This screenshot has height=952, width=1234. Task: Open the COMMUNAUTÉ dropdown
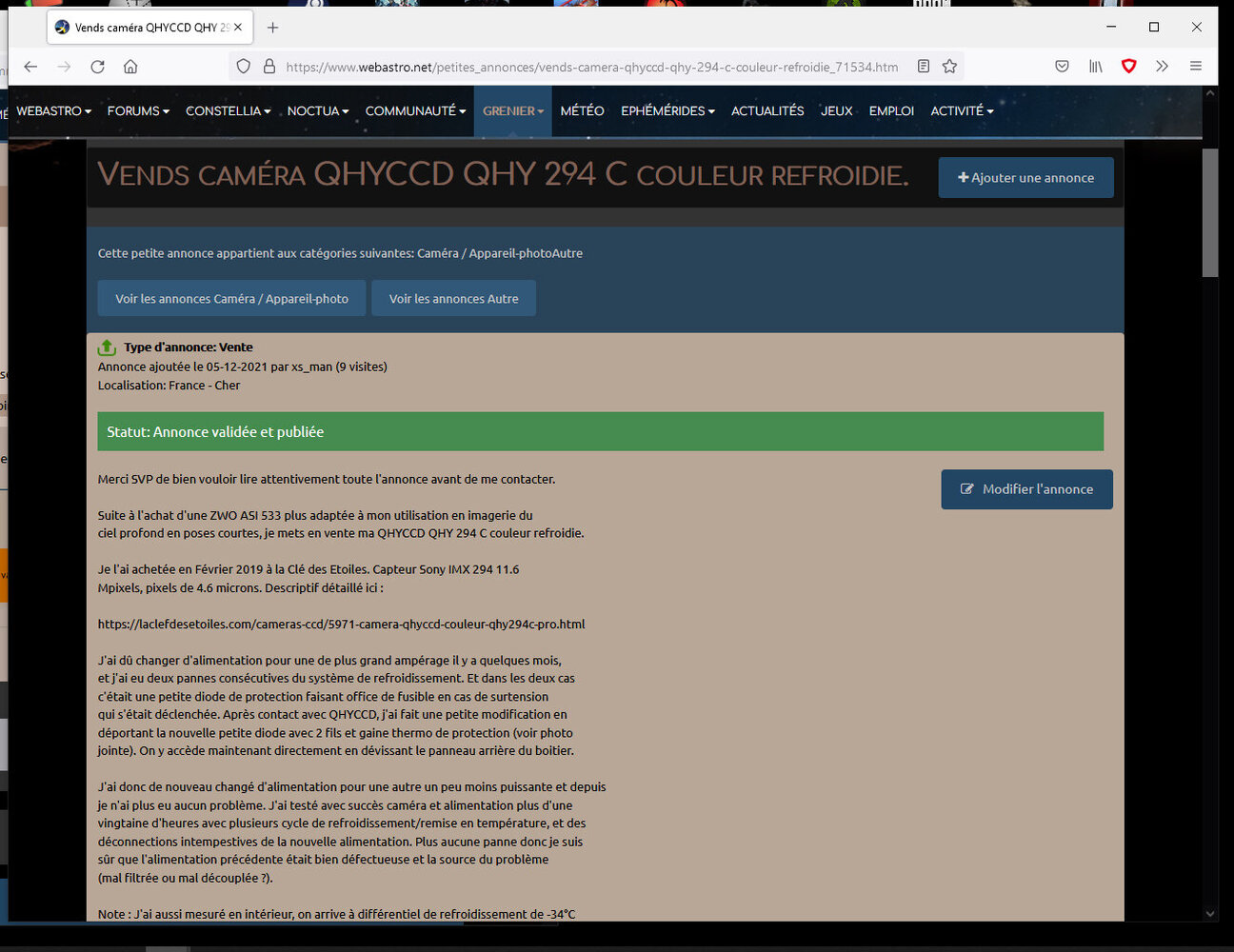414,110
